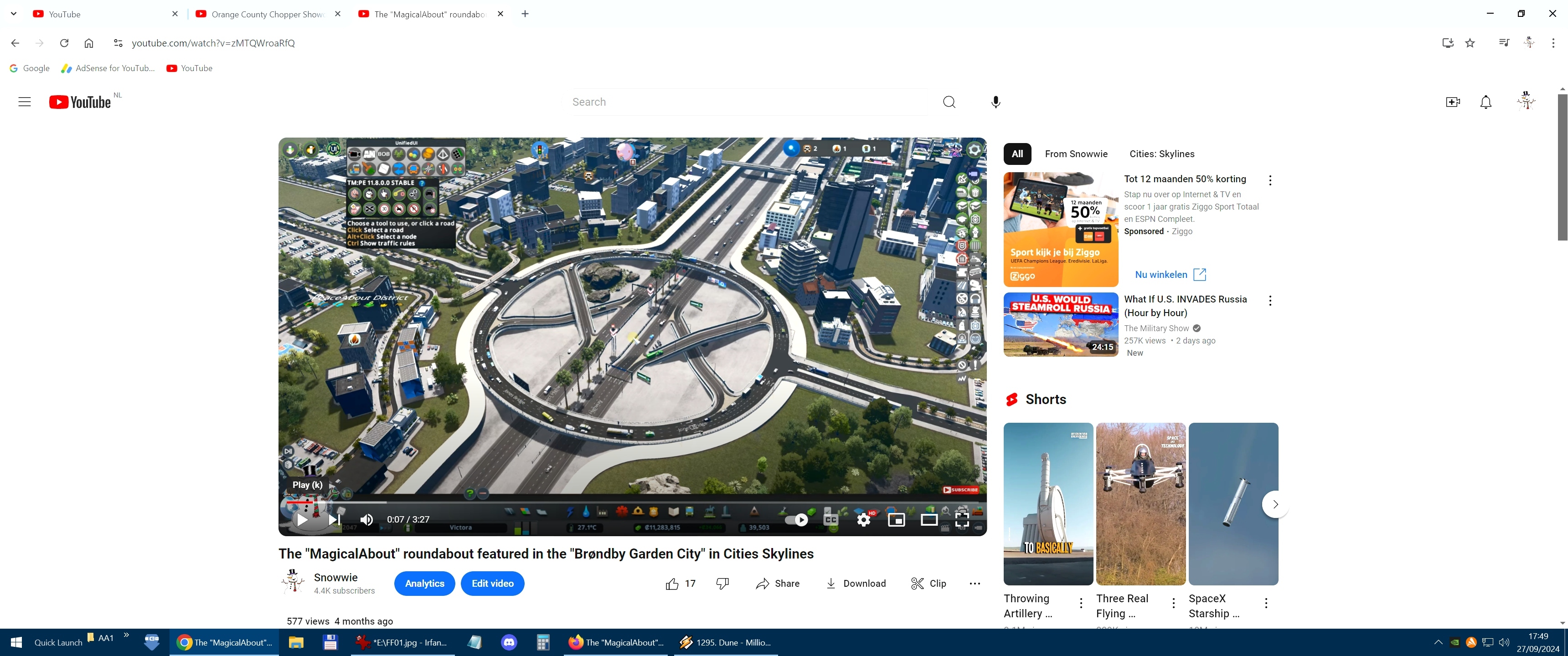Screen dimensions: 1568x656
Task: Click the Edit video button
Action: pyautogui.click(x=492, y=584)
